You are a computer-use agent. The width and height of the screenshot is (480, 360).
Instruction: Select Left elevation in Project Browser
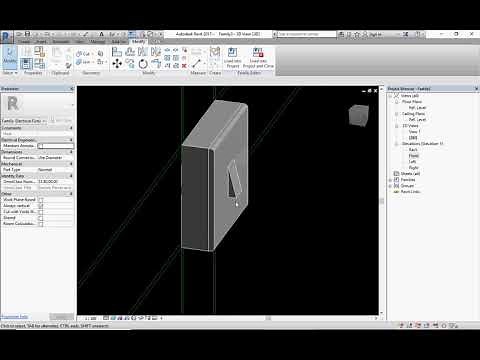(x=412, y=162)
